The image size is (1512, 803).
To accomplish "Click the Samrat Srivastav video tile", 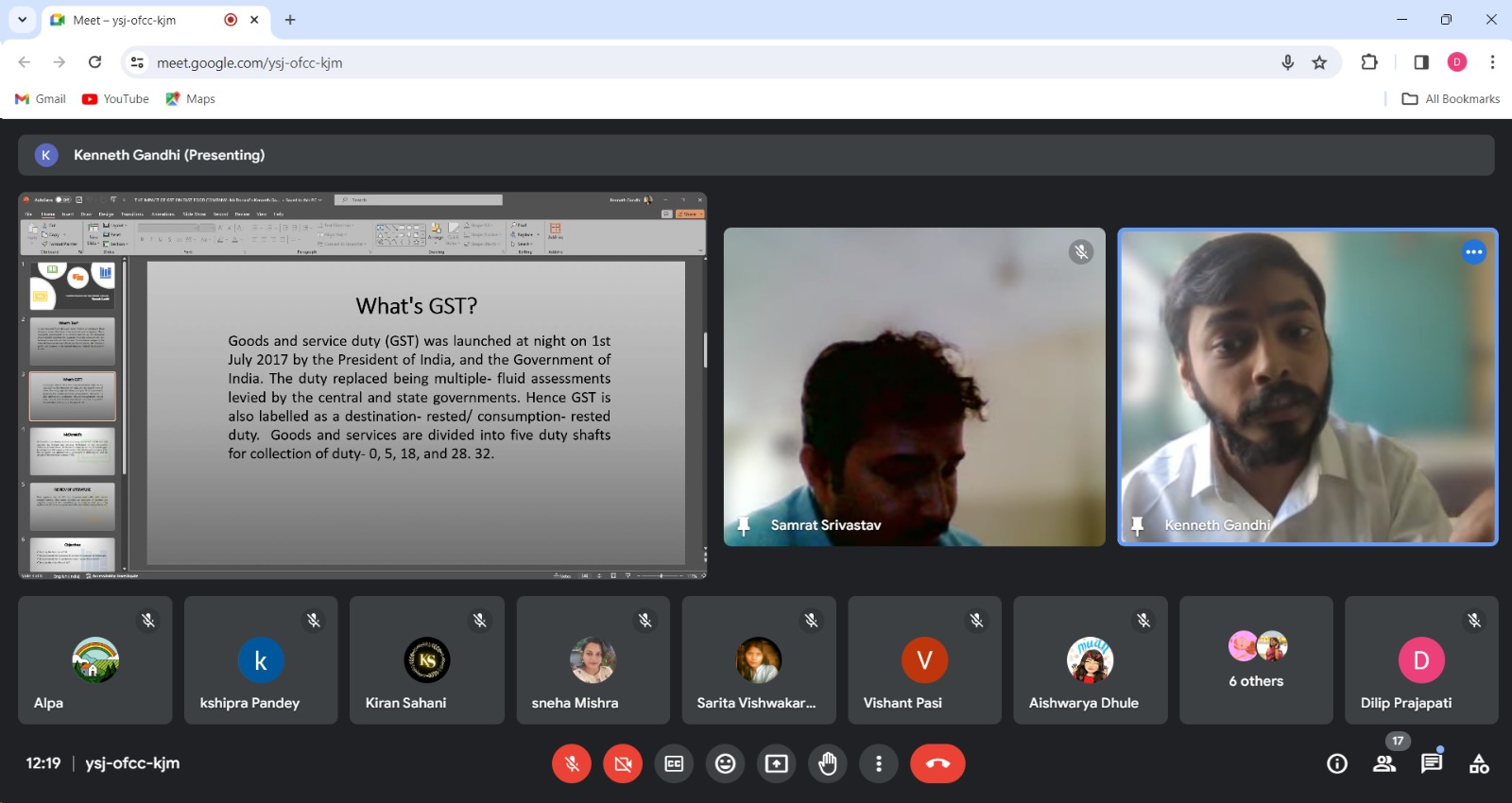I will point(914,386).
